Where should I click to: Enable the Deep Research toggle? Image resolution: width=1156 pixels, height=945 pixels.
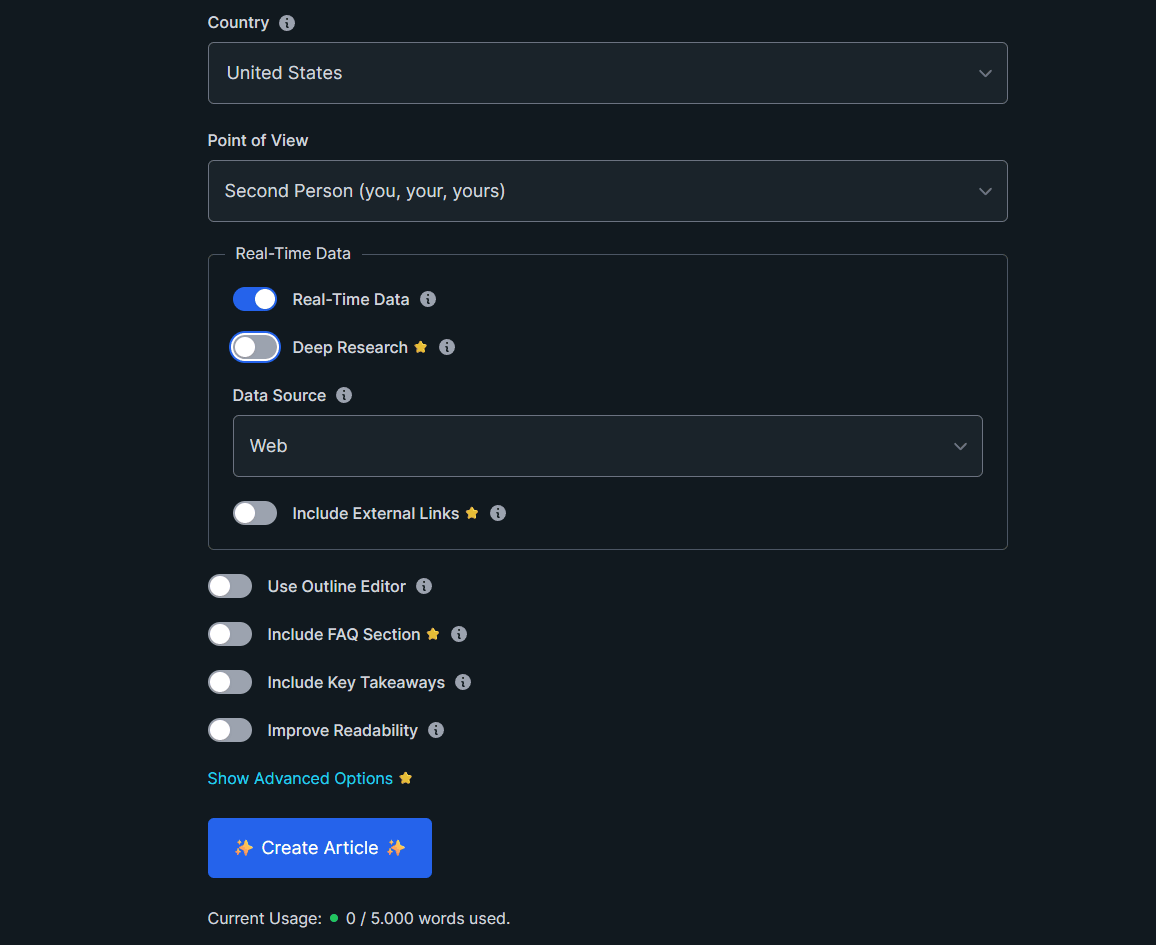click(255, 347)
